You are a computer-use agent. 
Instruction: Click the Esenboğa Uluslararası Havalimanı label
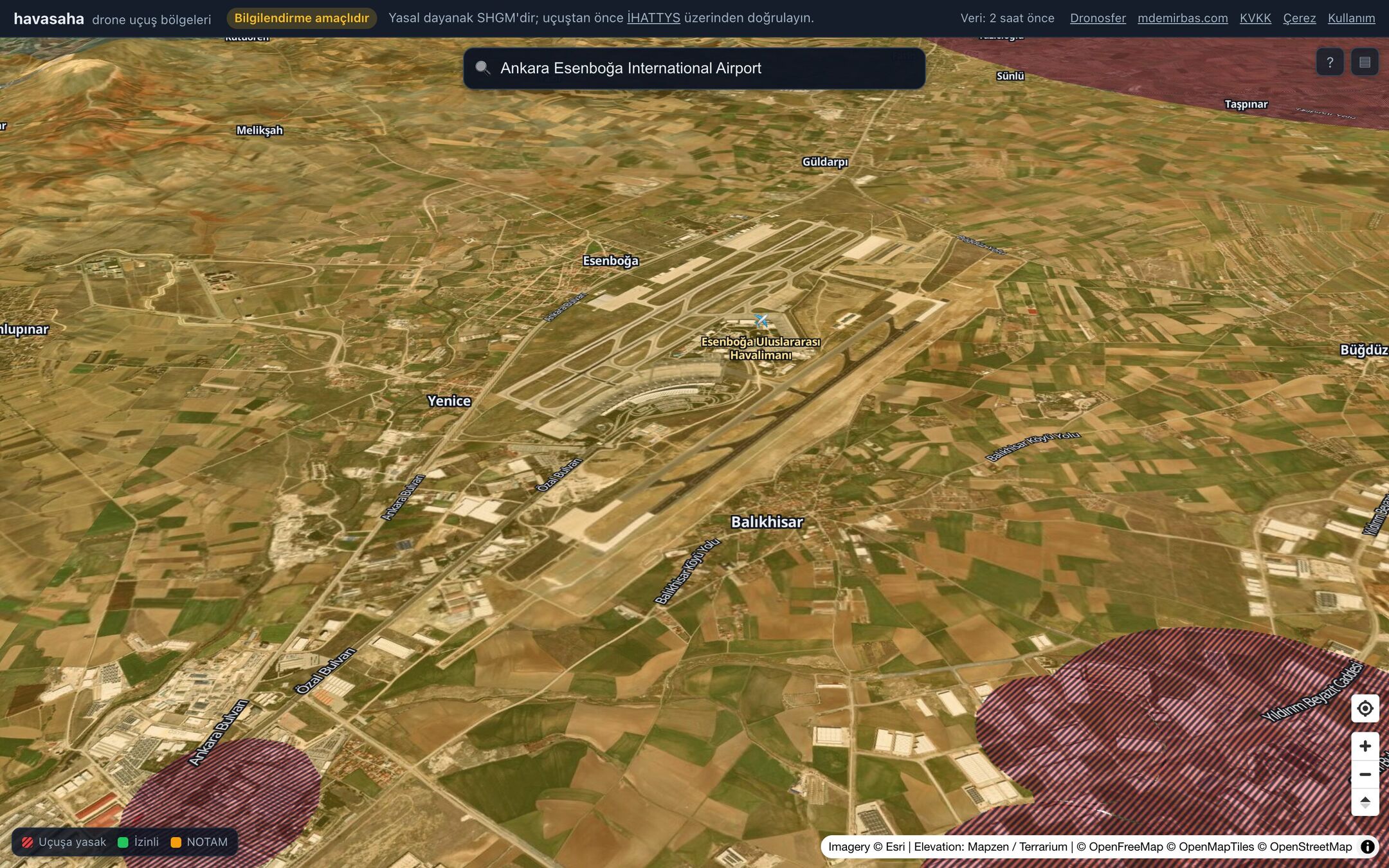tap(761, 348)
